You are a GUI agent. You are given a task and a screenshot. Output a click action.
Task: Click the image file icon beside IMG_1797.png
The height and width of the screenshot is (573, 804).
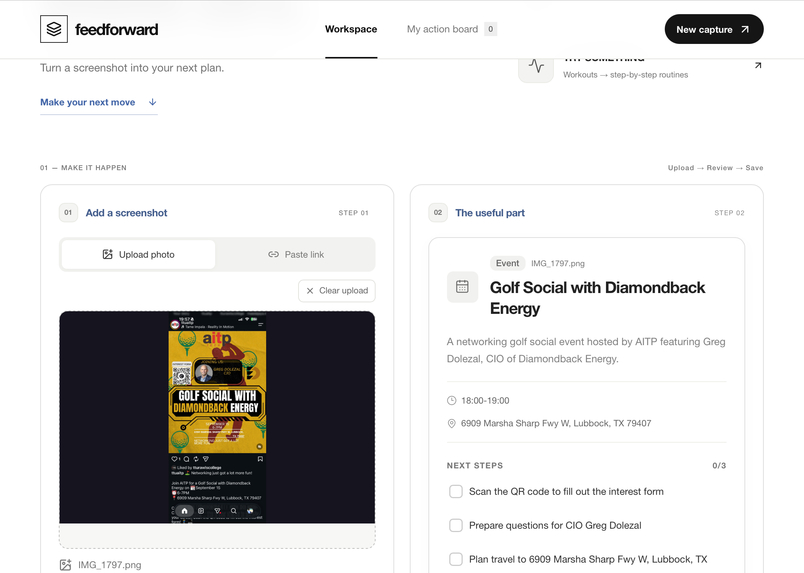(x=66, y=565)
